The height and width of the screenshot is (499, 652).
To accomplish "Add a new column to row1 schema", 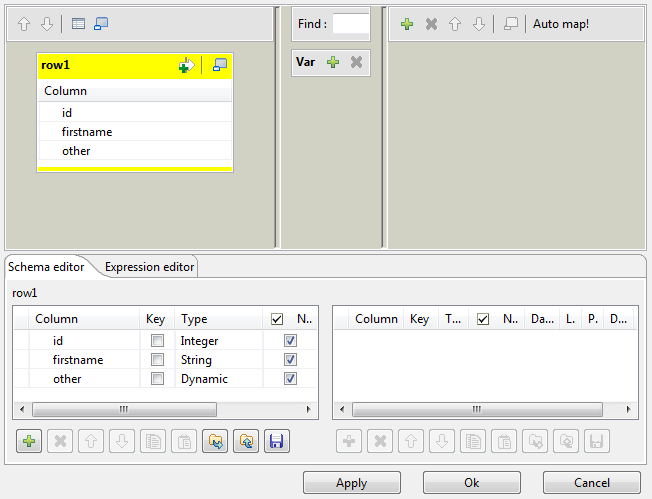I will pos(30,442).
